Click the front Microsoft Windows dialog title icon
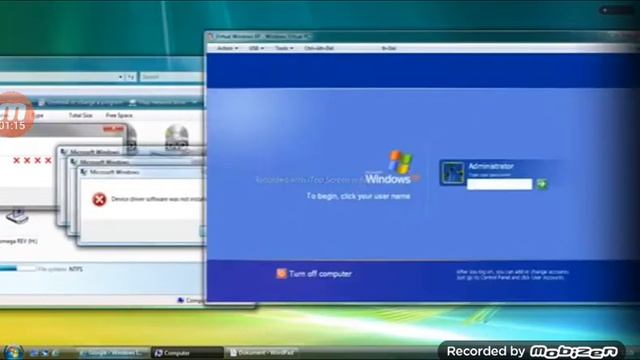The height and width of the screenshot is (360, 640). [84, 172]
